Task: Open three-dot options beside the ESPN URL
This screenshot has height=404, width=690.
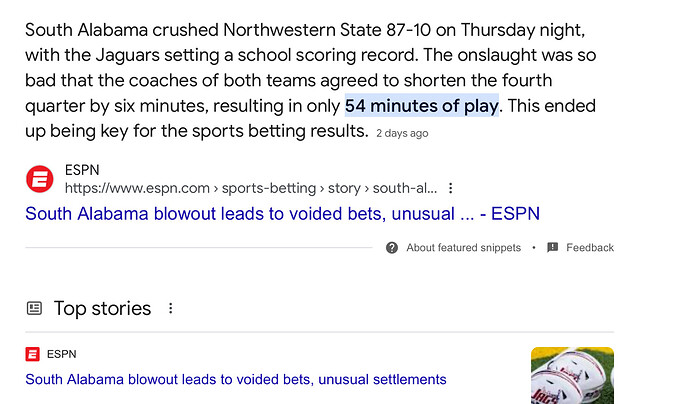Action: [x=451, y=188]
